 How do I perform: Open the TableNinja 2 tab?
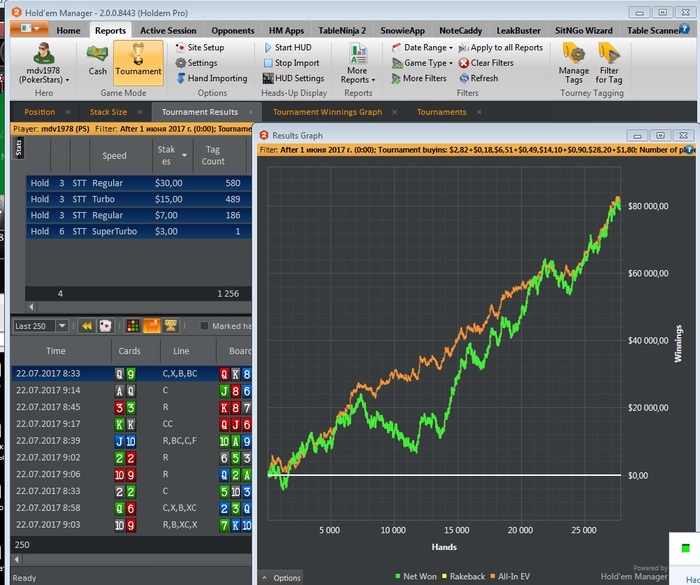342,30
